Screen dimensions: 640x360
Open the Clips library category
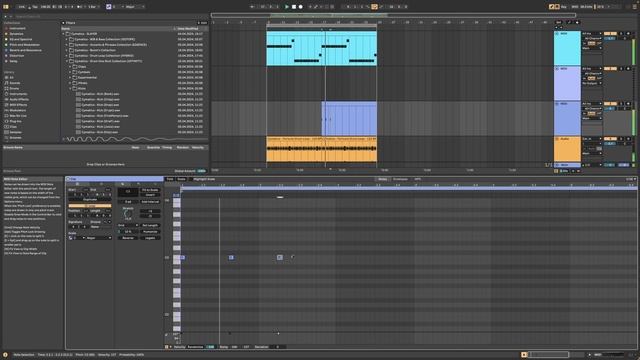click(x=13, y=127)
